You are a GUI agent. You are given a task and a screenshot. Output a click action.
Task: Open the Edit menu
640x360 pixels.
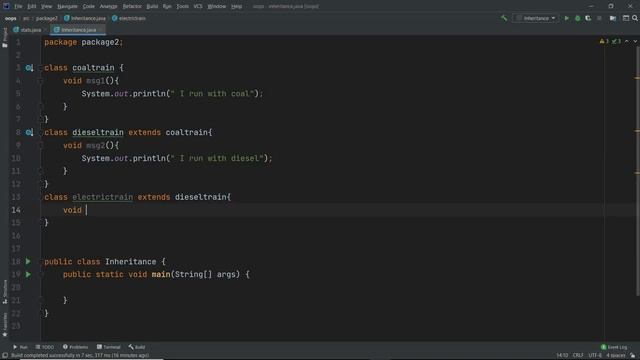(x=32, y=7)
